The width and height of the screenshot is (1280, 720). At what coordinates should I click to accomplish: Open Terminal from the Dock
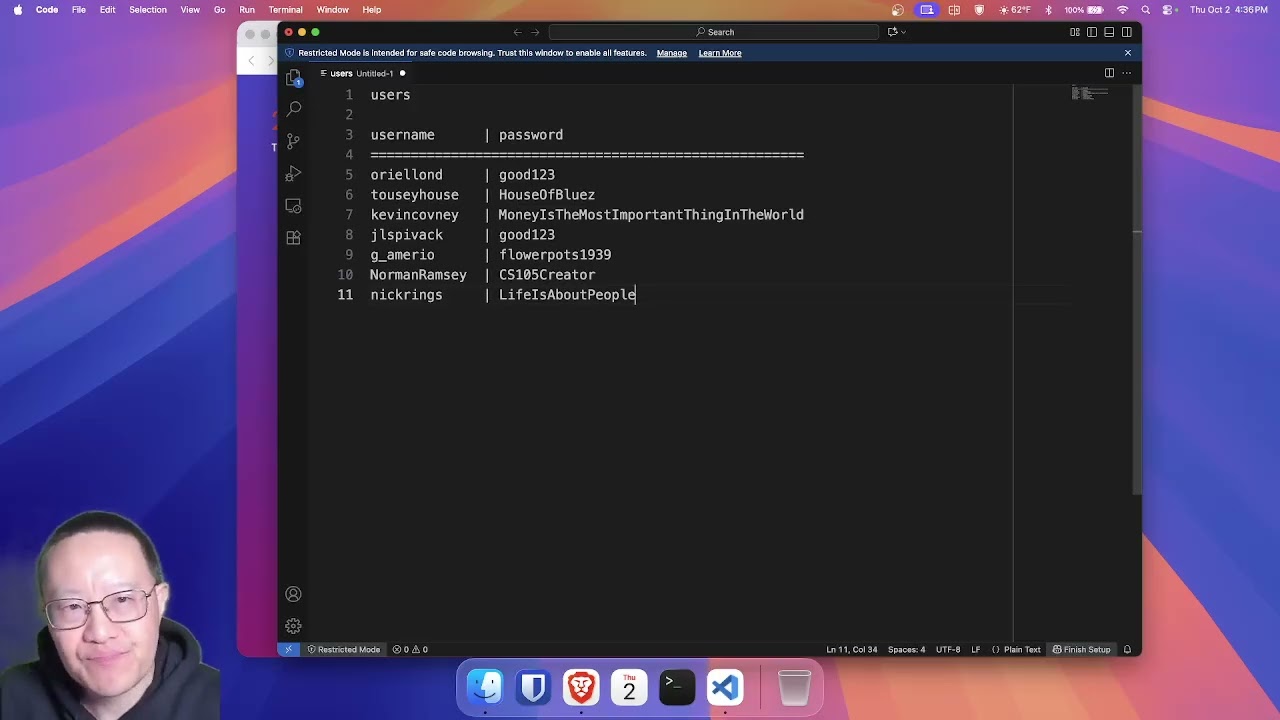coord(677,687)
